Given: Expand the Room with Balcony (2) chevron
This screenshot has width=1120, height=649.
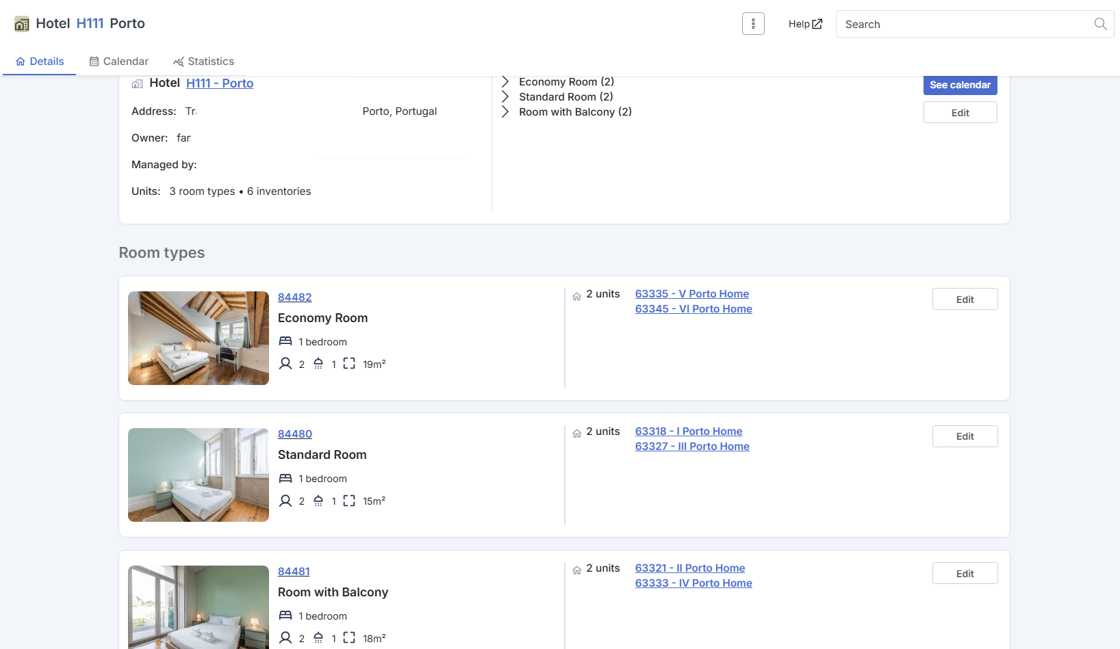Looking at the screenshot, I should pyautogui.click(x=505, y=111).
